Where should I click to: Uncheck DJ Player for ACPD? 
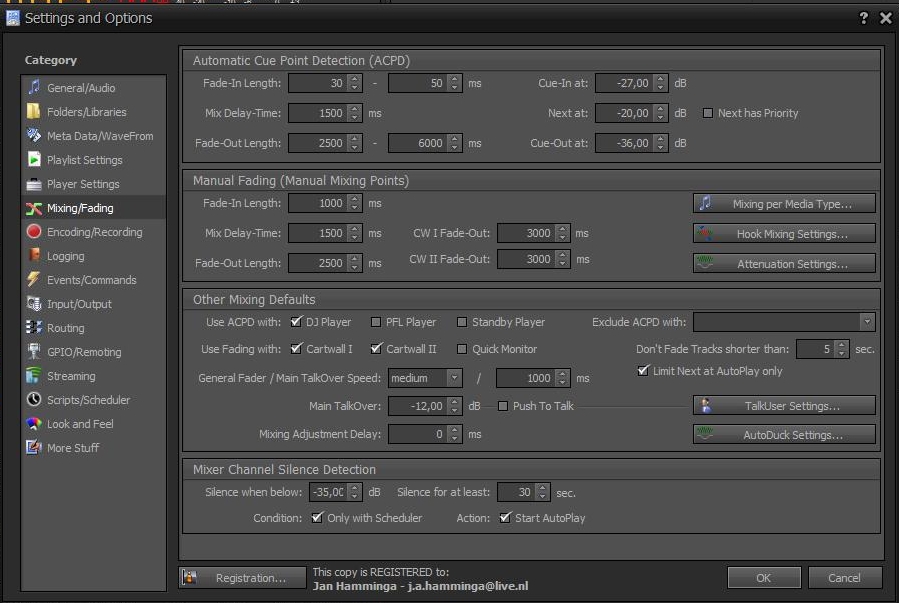point(296,322)
